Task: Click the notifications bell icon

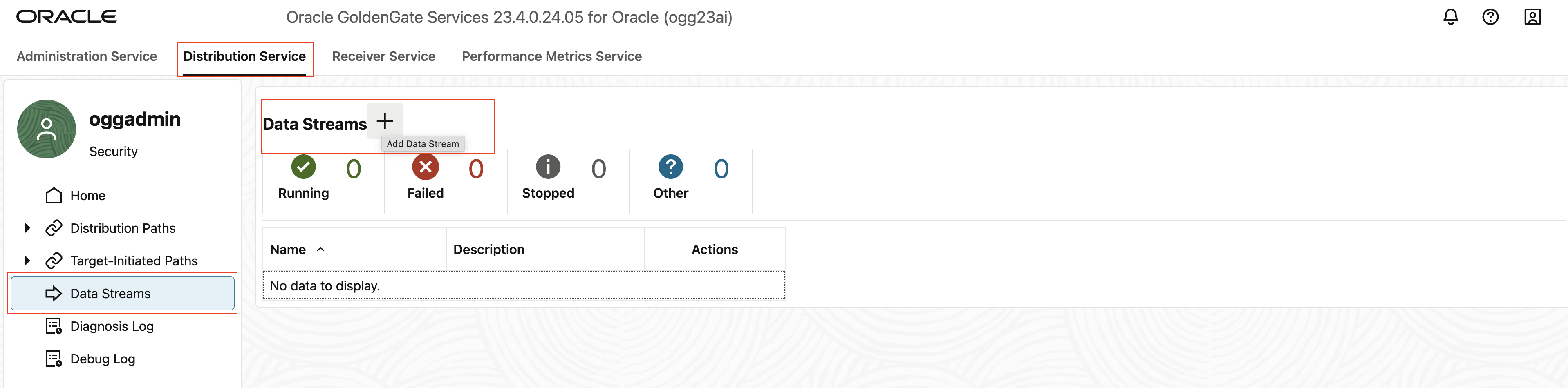Action: [x=1451, y=17]
